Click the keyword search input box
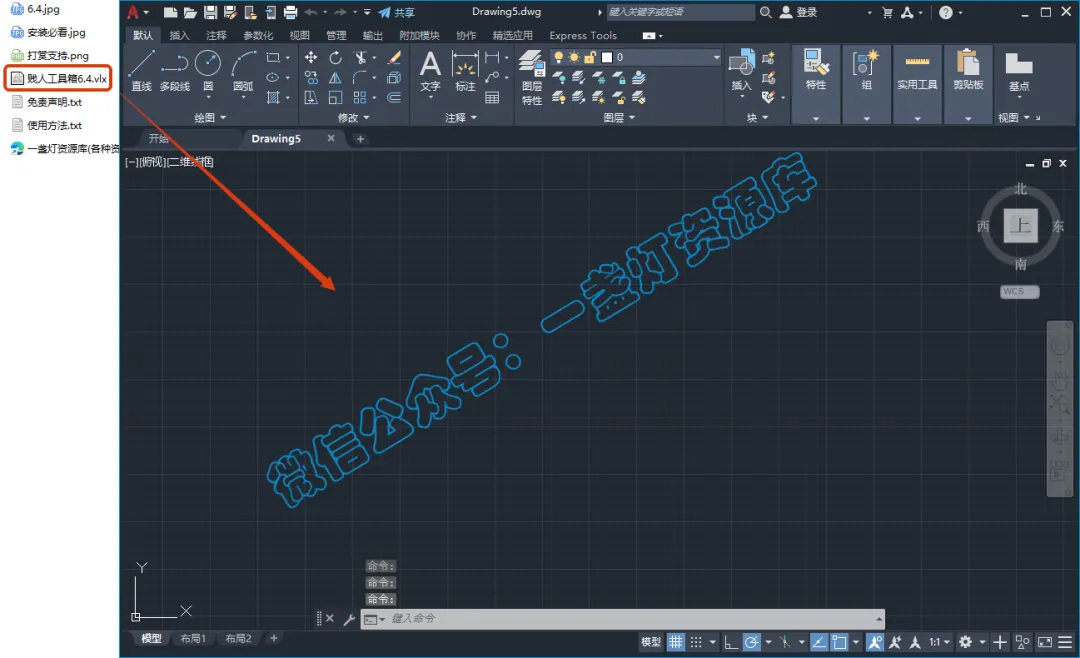Viewport: 1080px width, 658px height. pyautogui.click(x=681, y=12)
